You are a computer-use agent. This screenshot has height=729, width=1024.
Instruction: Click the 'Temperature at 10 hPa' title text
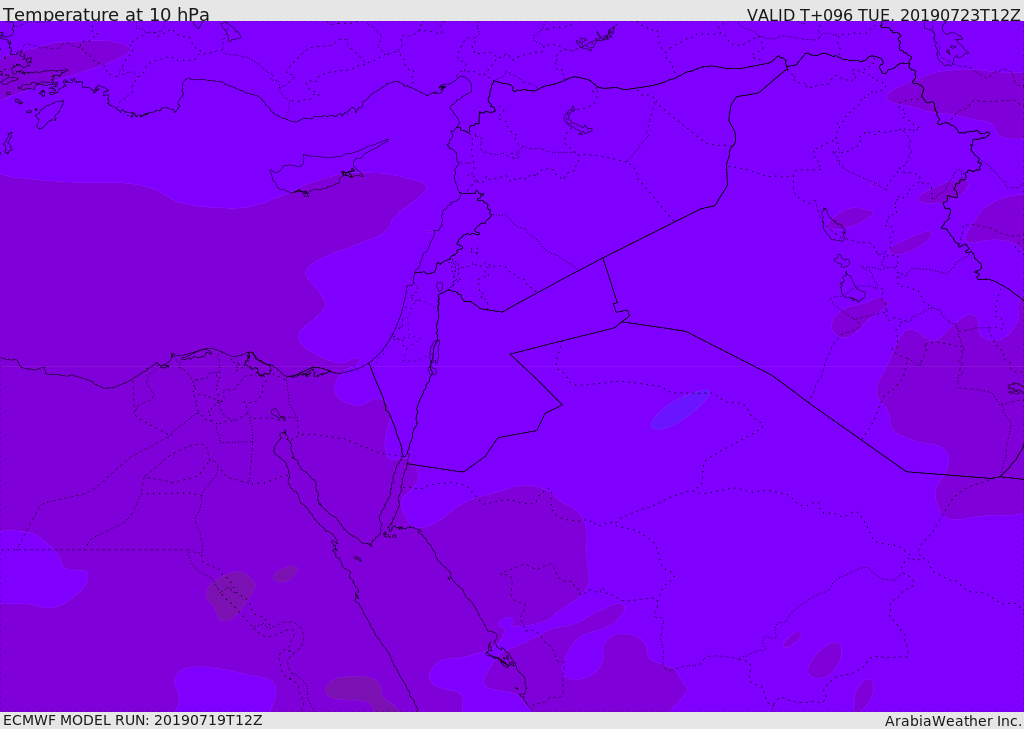[106, 14]
